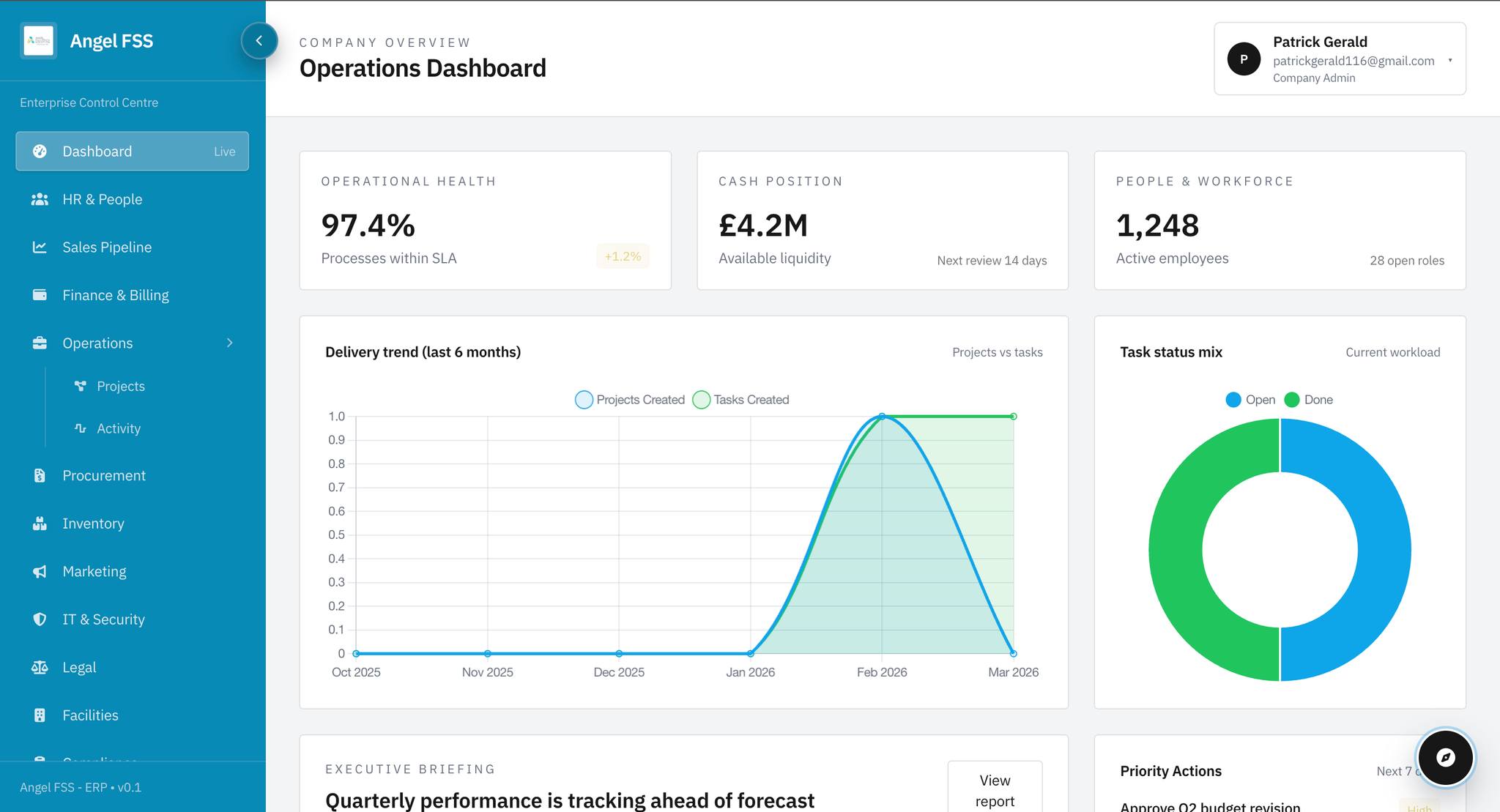Open the floating compass button
This screenshot has width=1500, height=812.
pos(1445,758)
